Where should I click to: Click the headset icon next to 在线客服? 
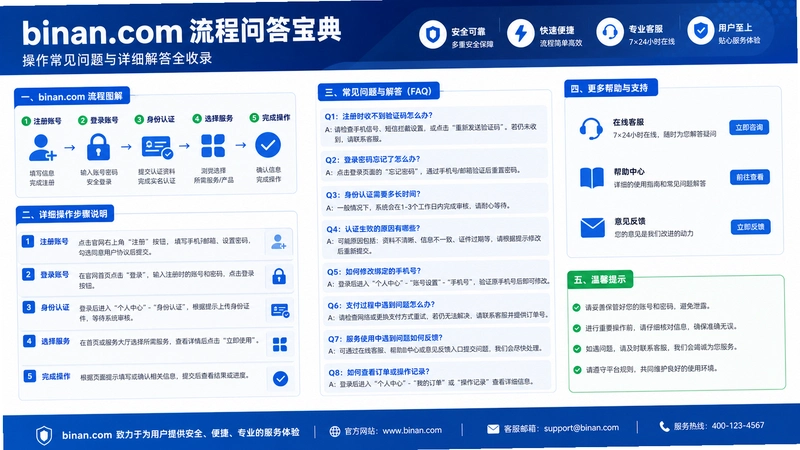(x=591, y=129)
